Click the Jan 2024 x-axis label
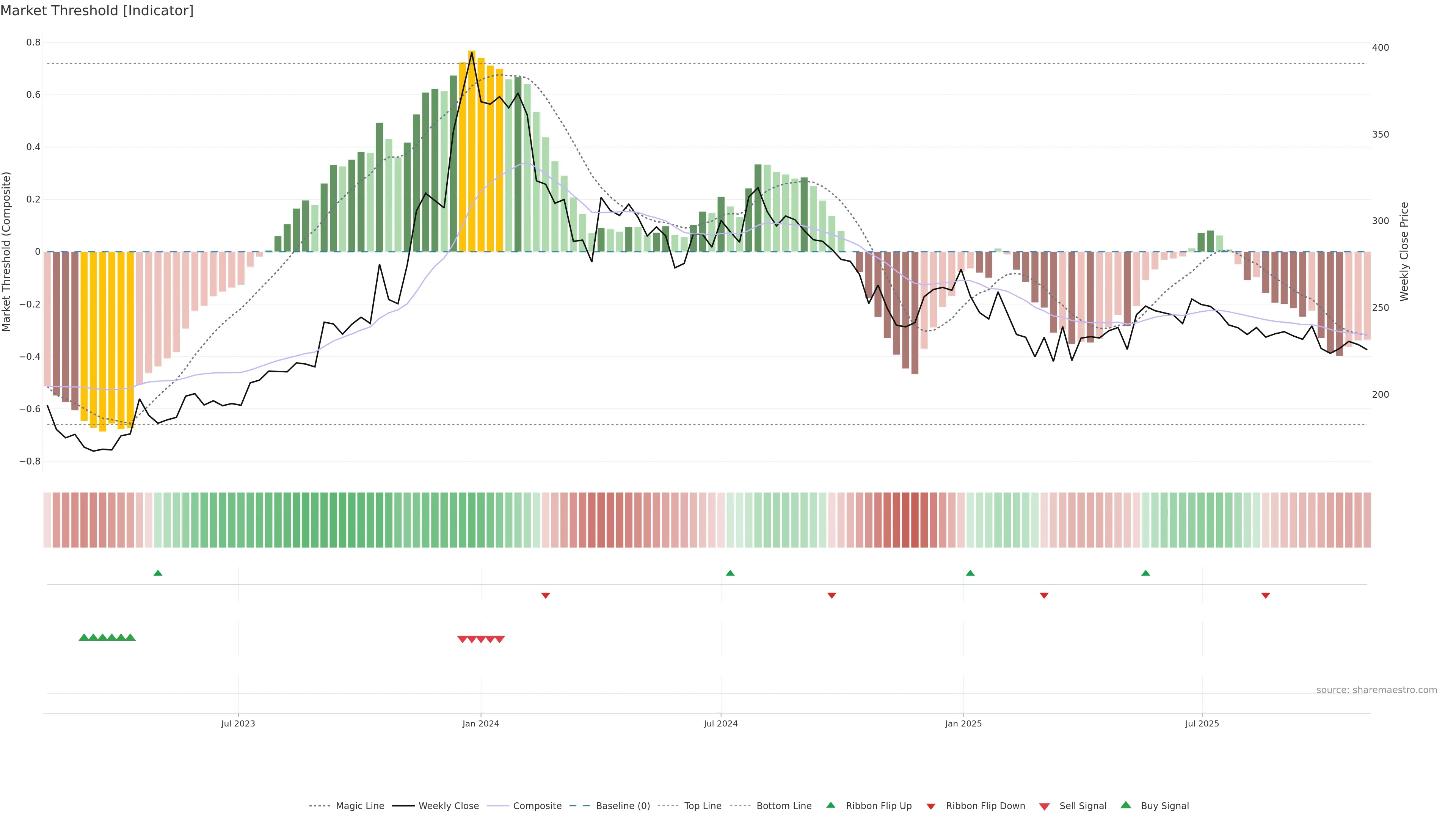Screen dimensions: 1456x819 click(x=480, y=723)
